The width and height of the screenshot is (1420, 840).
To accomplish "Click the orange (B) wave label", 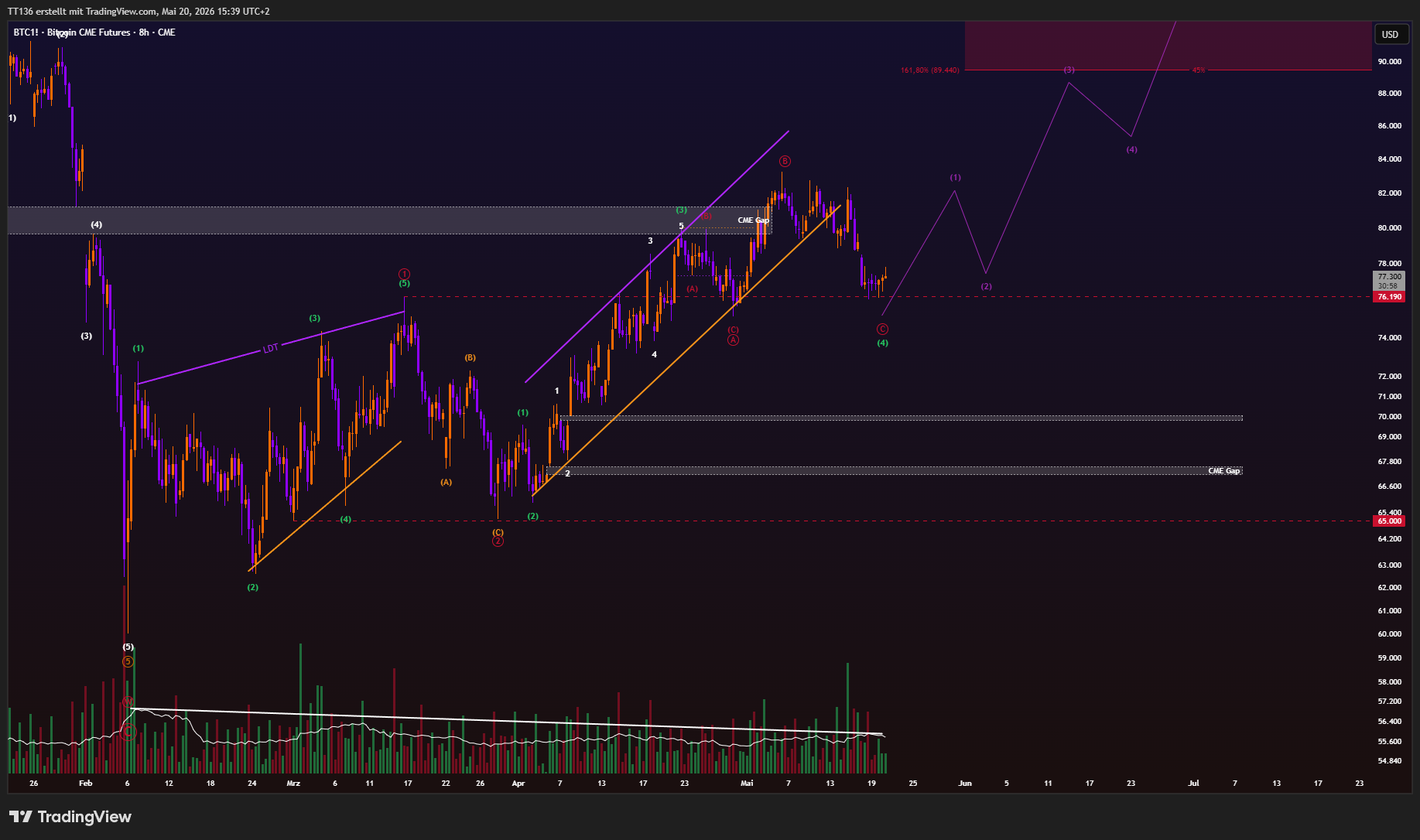I will pyautogui.click(x=470, y=358).
